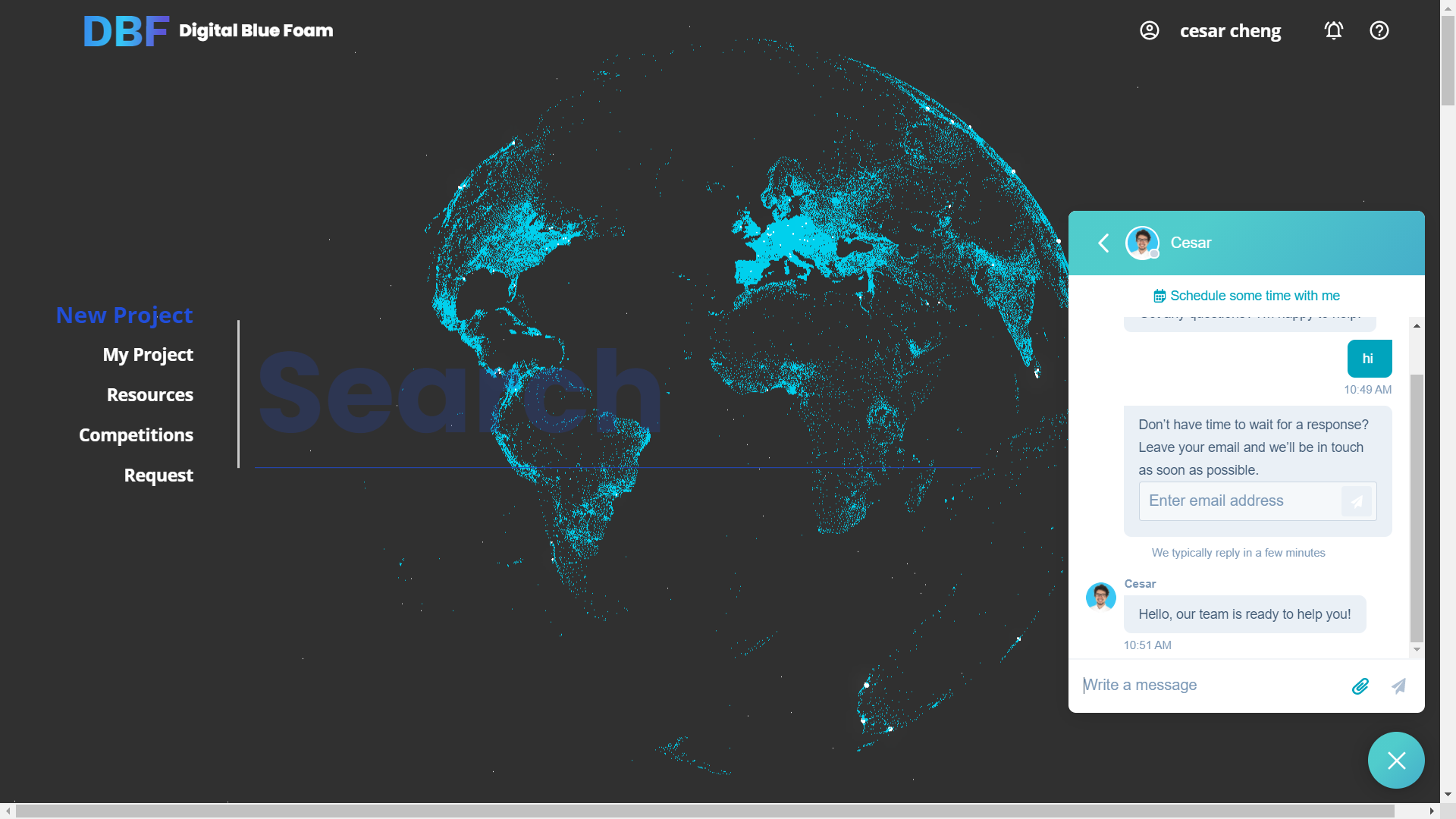Click 'We typically reply in a few minutes'
Viewport: 1456px width, 819px height.
point(1238,553)
